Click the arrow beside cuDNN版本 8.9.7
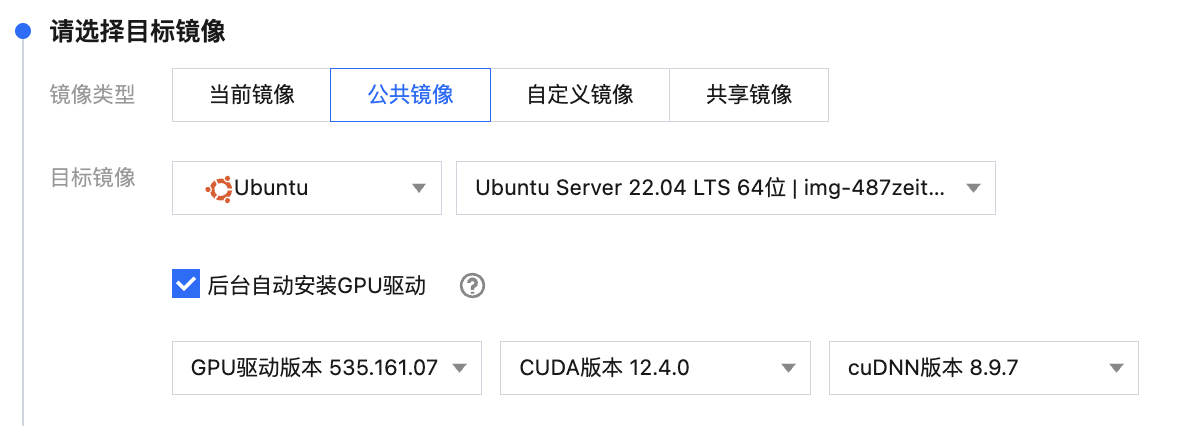 [1116, 368]
